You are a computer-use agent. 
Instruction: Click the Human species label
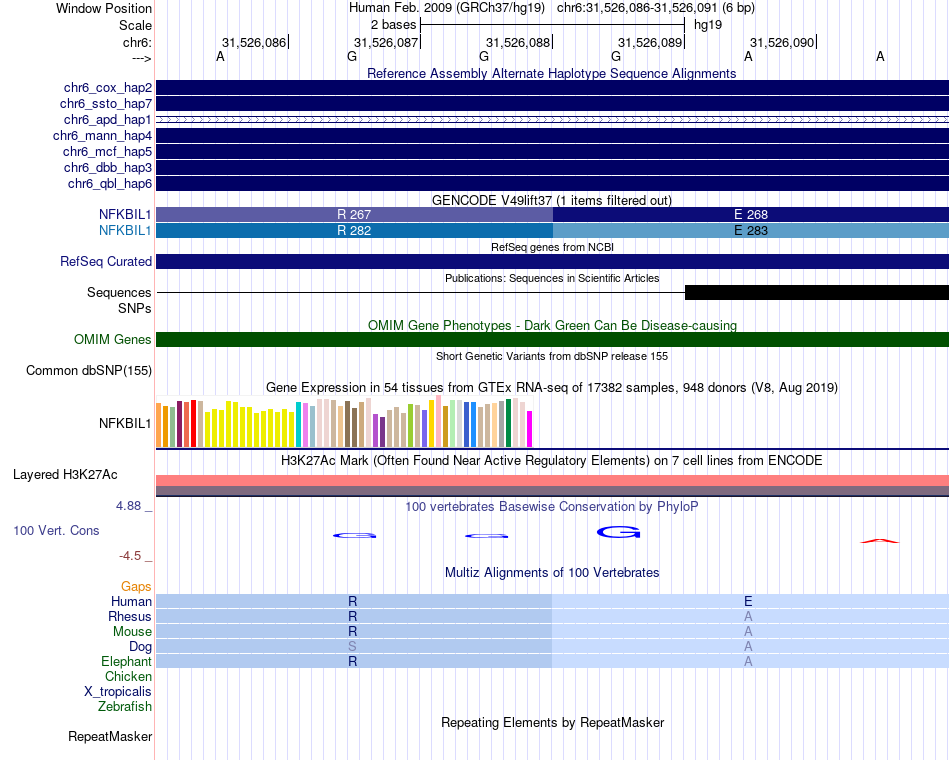click(x=131, y=601)
